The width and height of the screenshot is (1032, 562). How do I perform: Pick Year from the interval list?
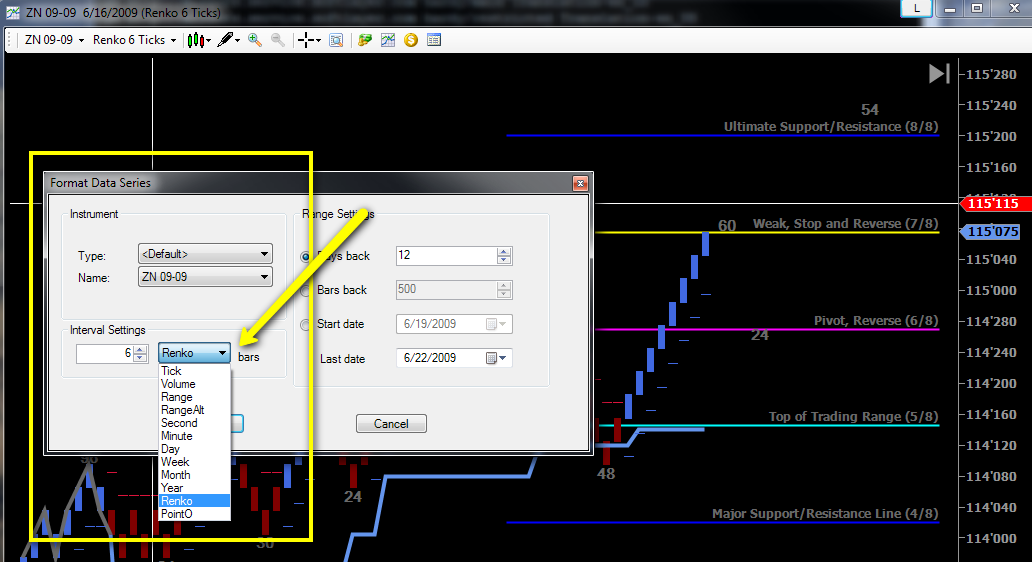click(194, 488)
